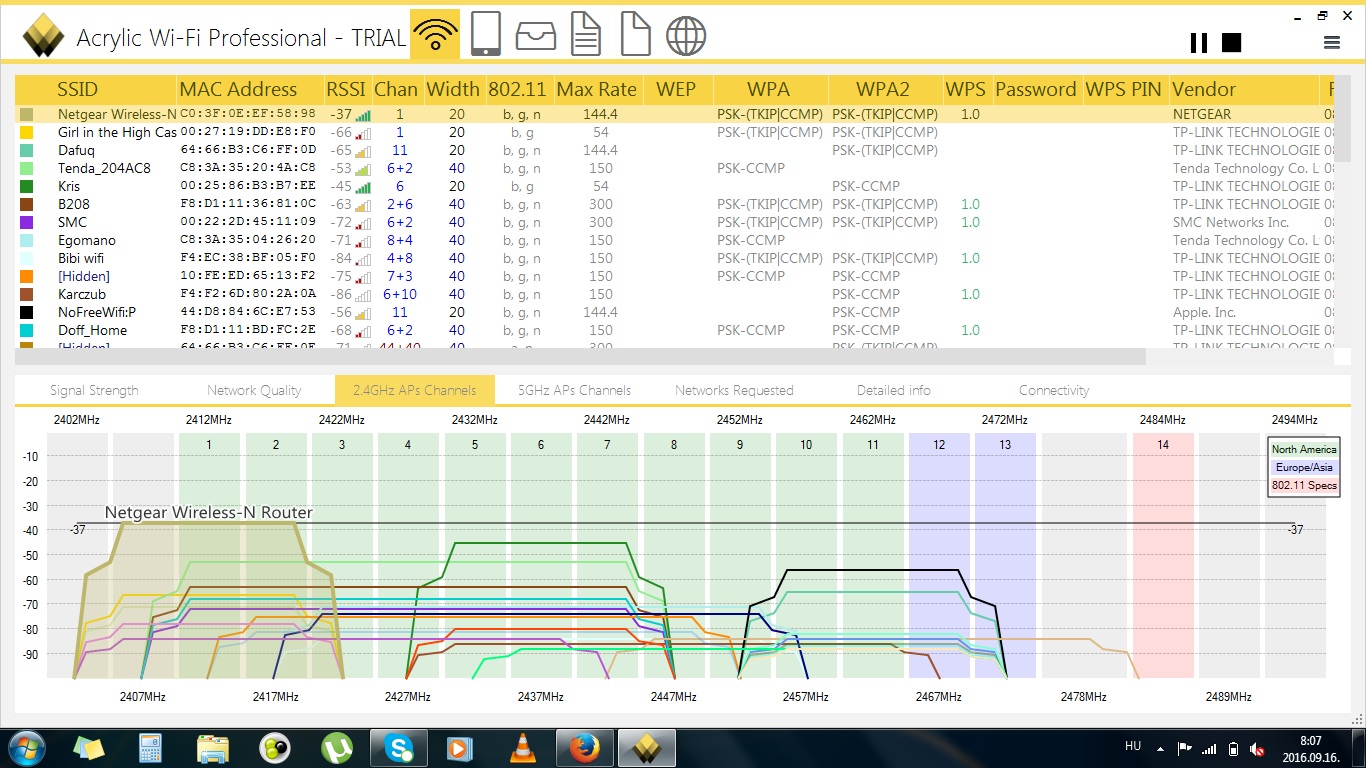Open the Connectivity tab
Screen dimensions: 1366x768
coord(1054,390)
